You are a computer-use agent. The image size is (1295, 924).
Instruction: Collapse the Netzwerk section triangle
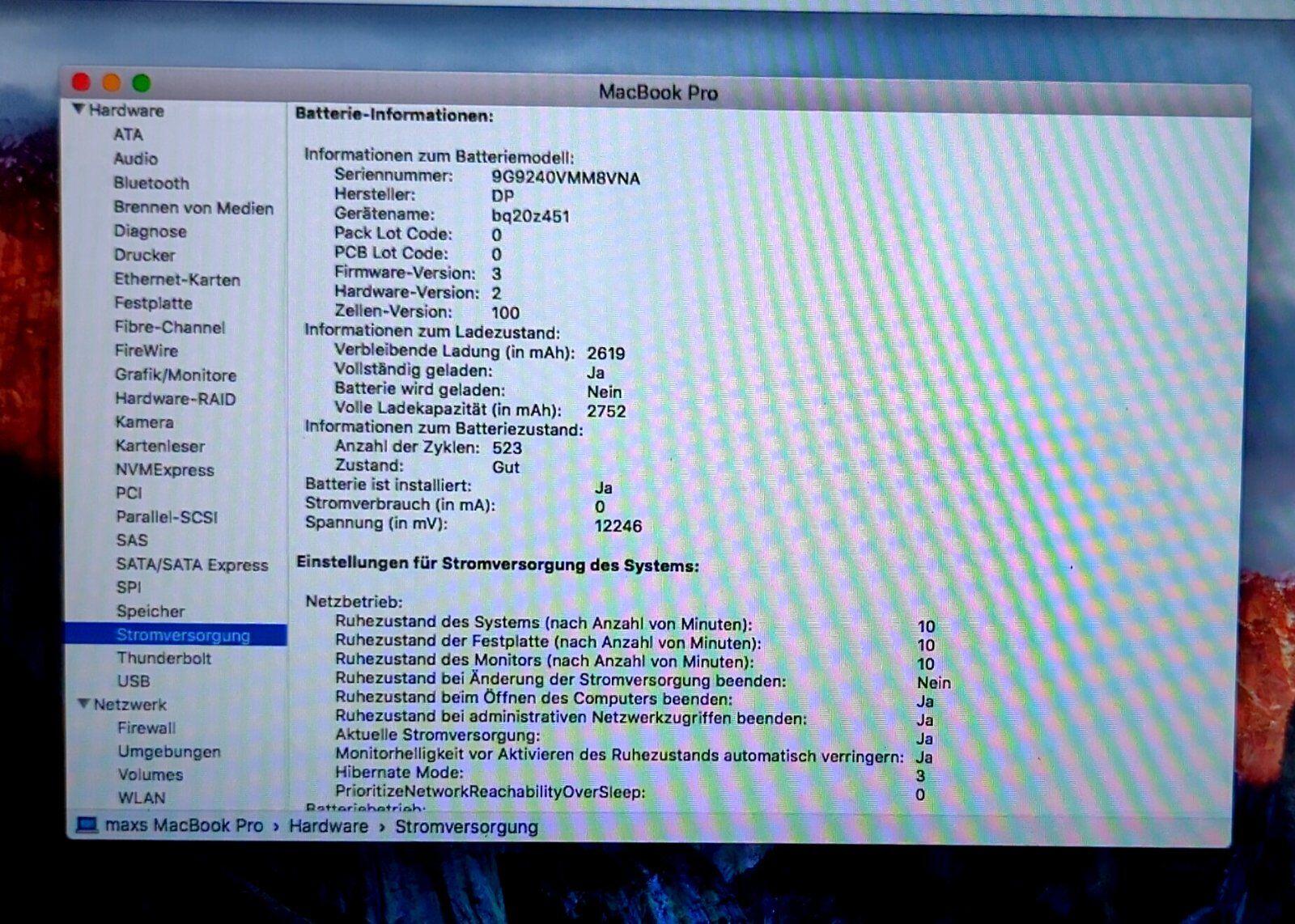pyautogui.click(x=83, y=704)
